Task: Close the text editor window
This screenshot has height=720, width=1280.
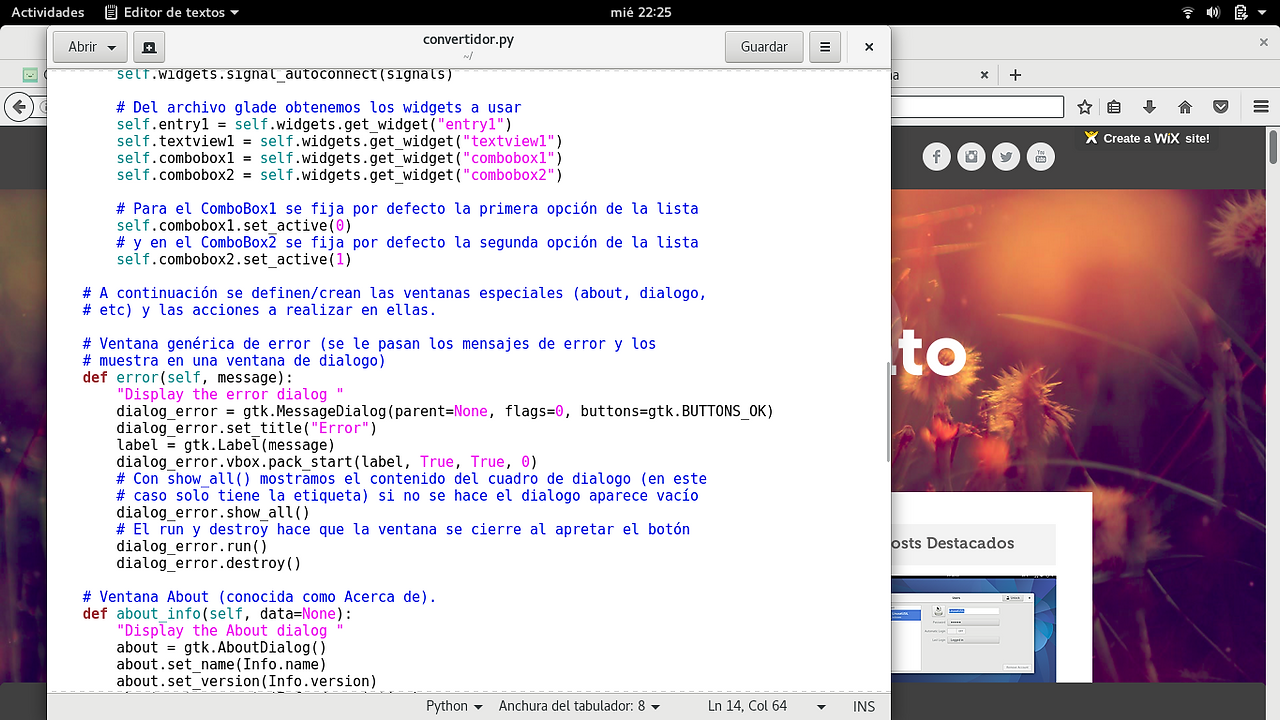Action: point(869,47)
